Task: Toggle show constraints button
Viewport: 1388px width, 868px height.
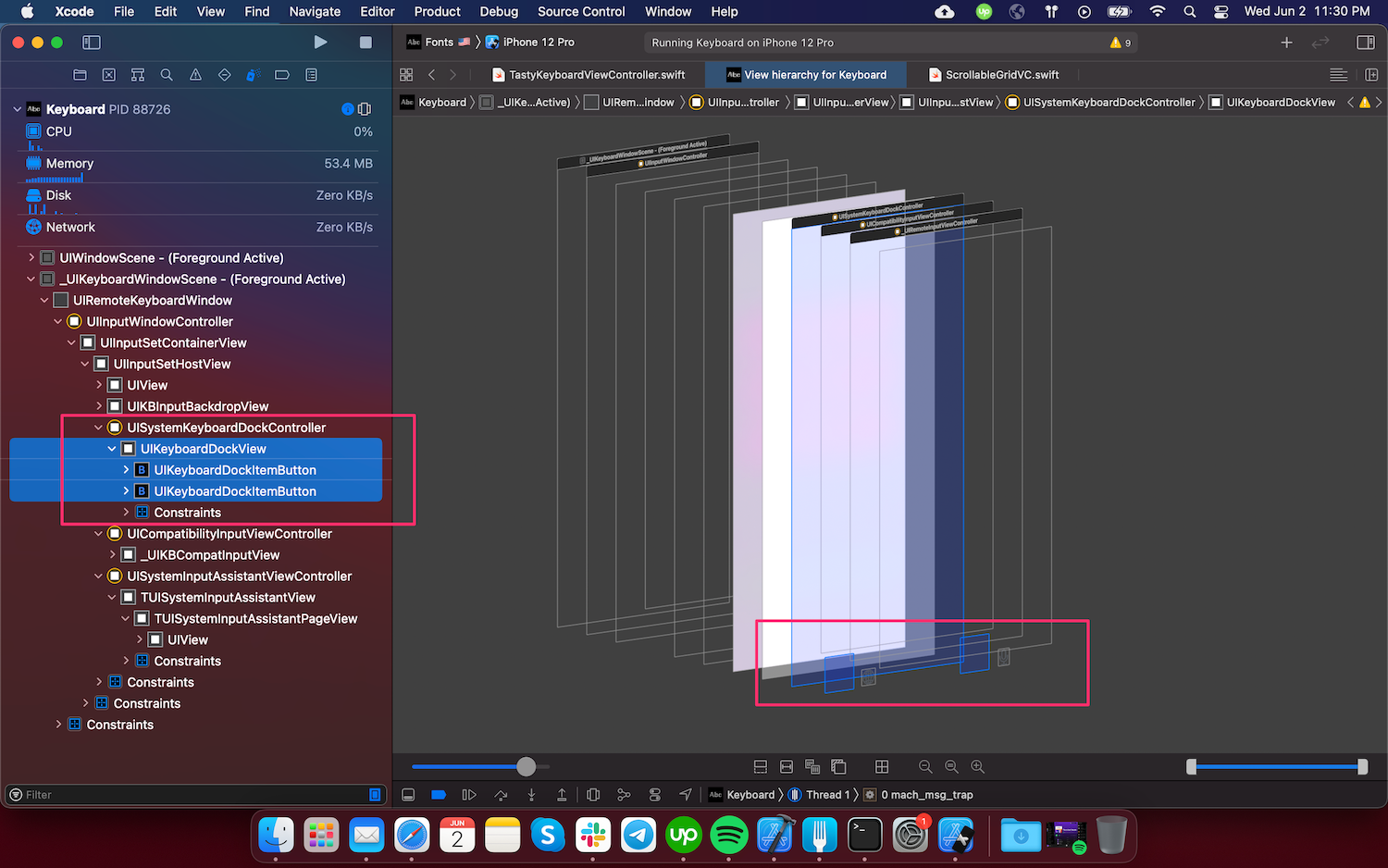Action: (787, 767)
